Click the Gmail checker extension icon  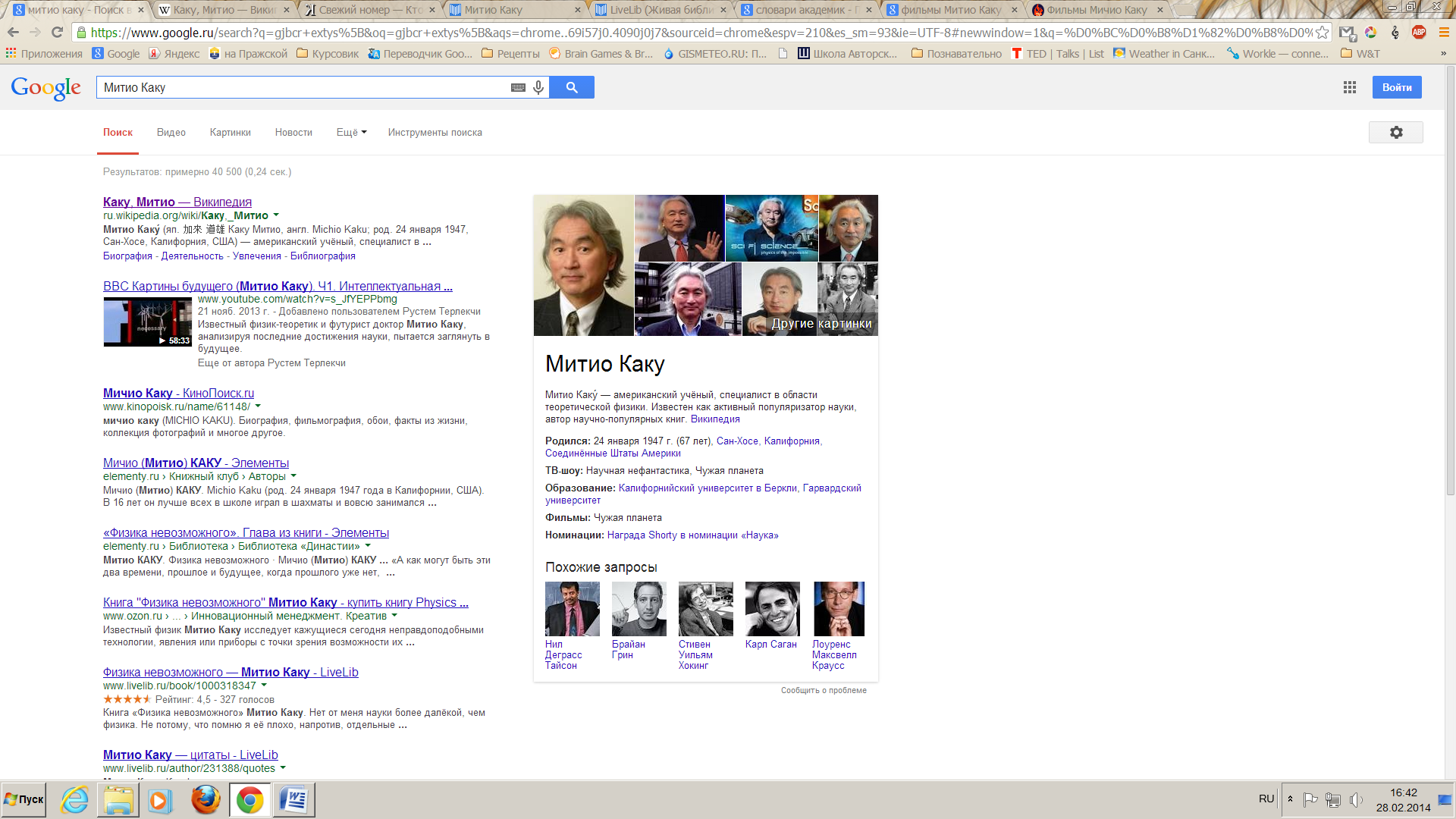tap(1346, 33)
